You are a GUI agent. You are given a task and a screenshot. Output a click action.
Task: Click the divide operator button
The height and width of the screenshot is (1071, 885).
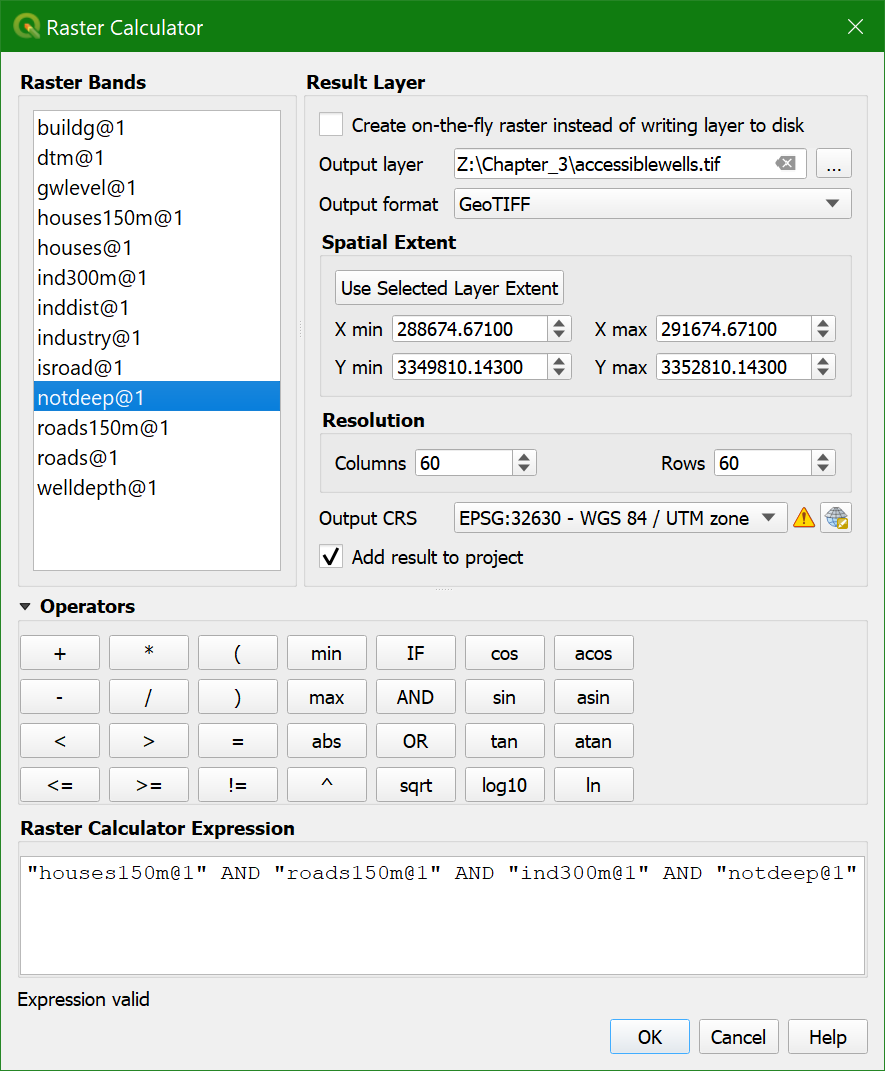149,697
